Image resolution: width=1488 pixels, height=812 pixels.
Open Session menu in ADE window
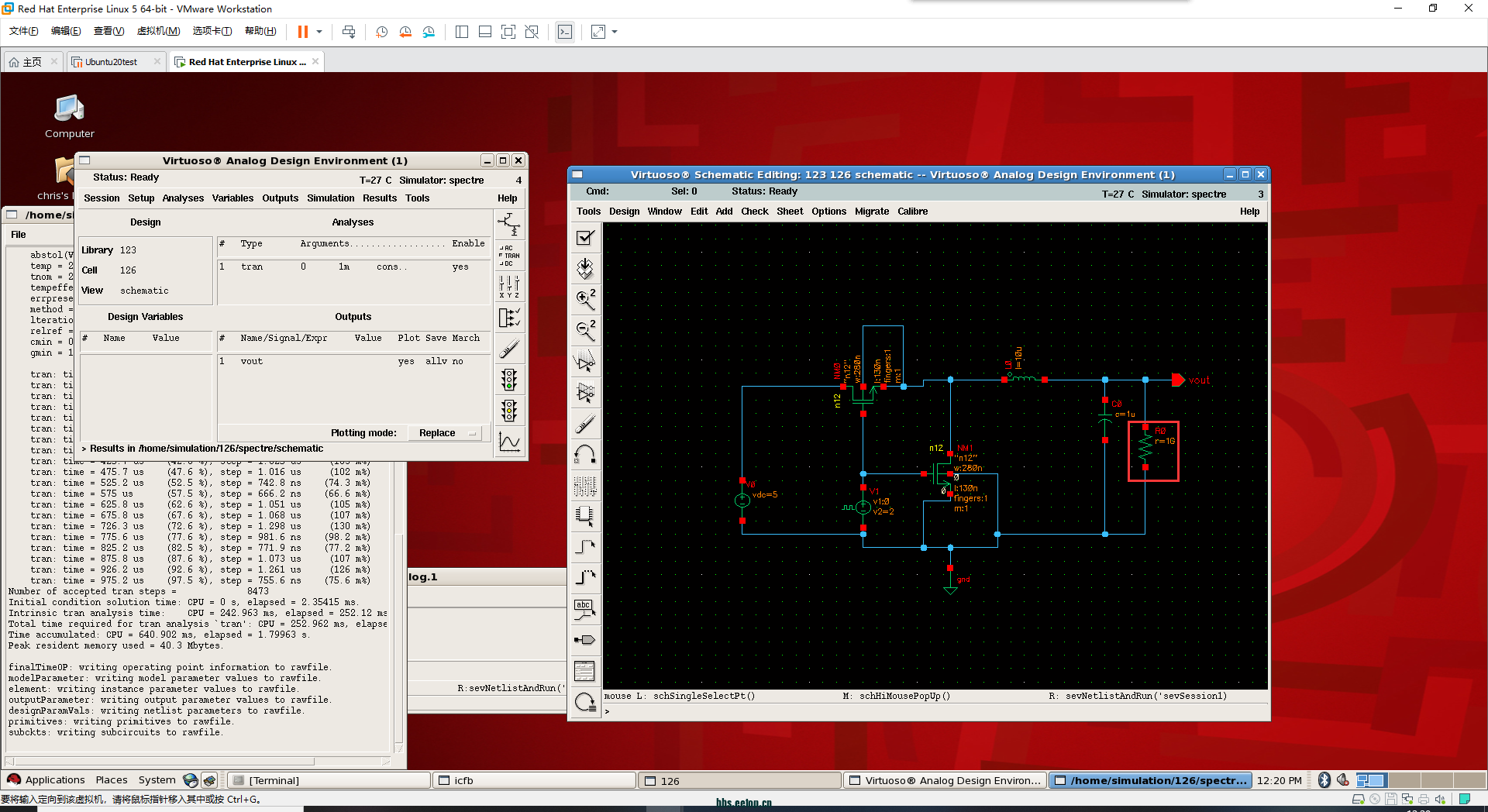pos(102,198)
